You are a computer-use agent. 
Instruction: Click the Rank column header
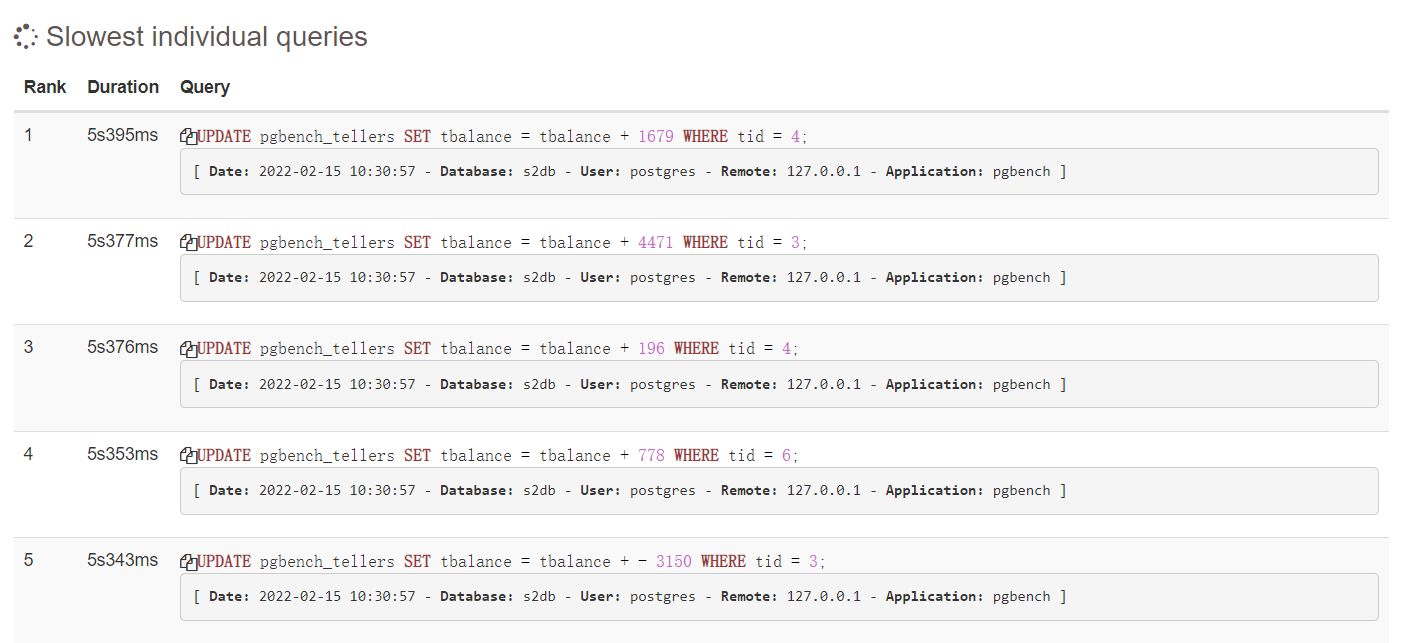(45, 87)
